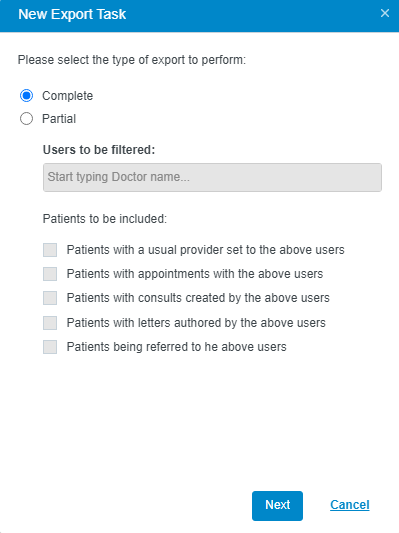Image resolution: width=399 pixels, height=533 pixels.
Task: Tick the patients being referred checkbox
Action: pos(50,347)
